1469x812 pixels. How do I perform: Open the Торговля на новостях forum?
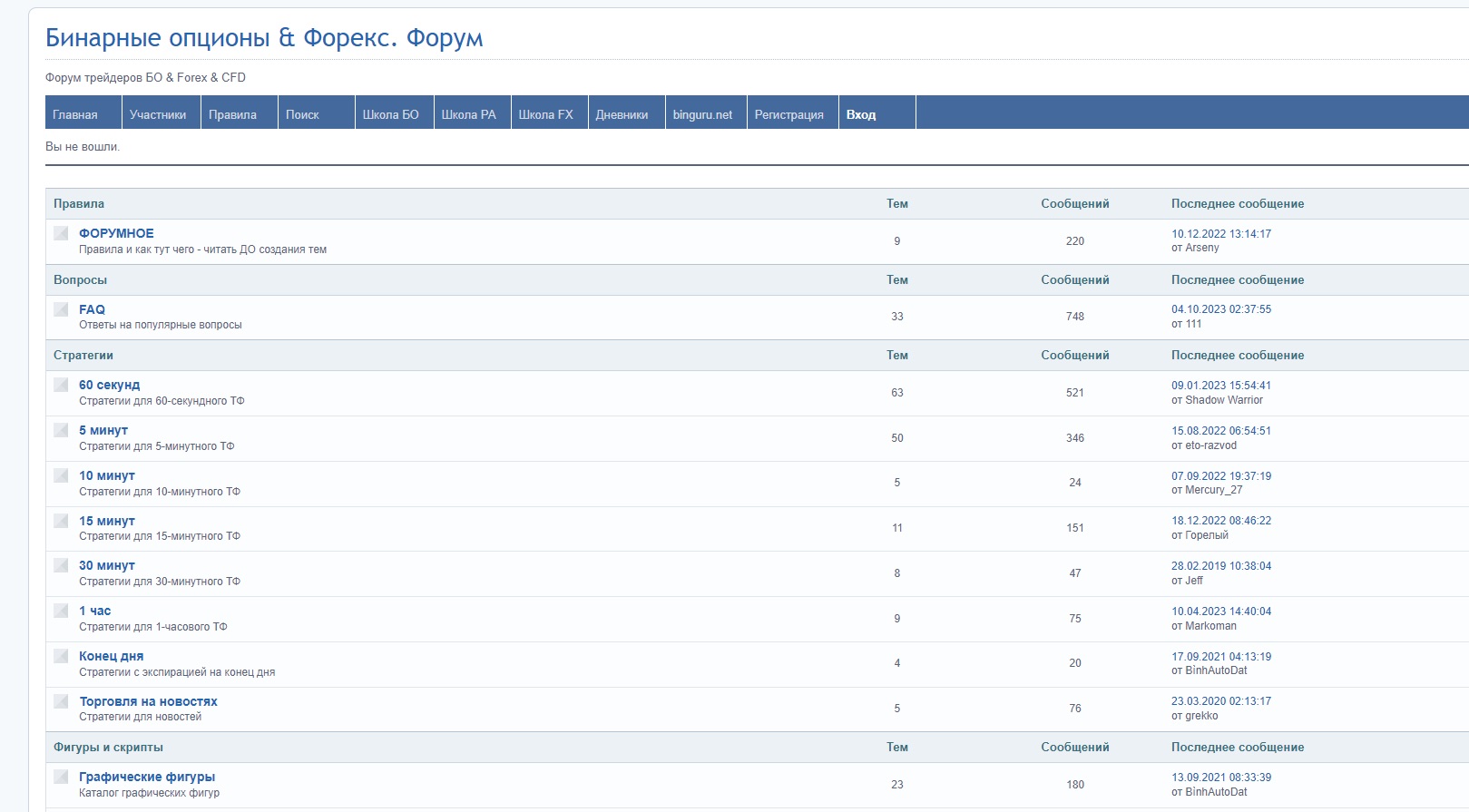point(148,701)
